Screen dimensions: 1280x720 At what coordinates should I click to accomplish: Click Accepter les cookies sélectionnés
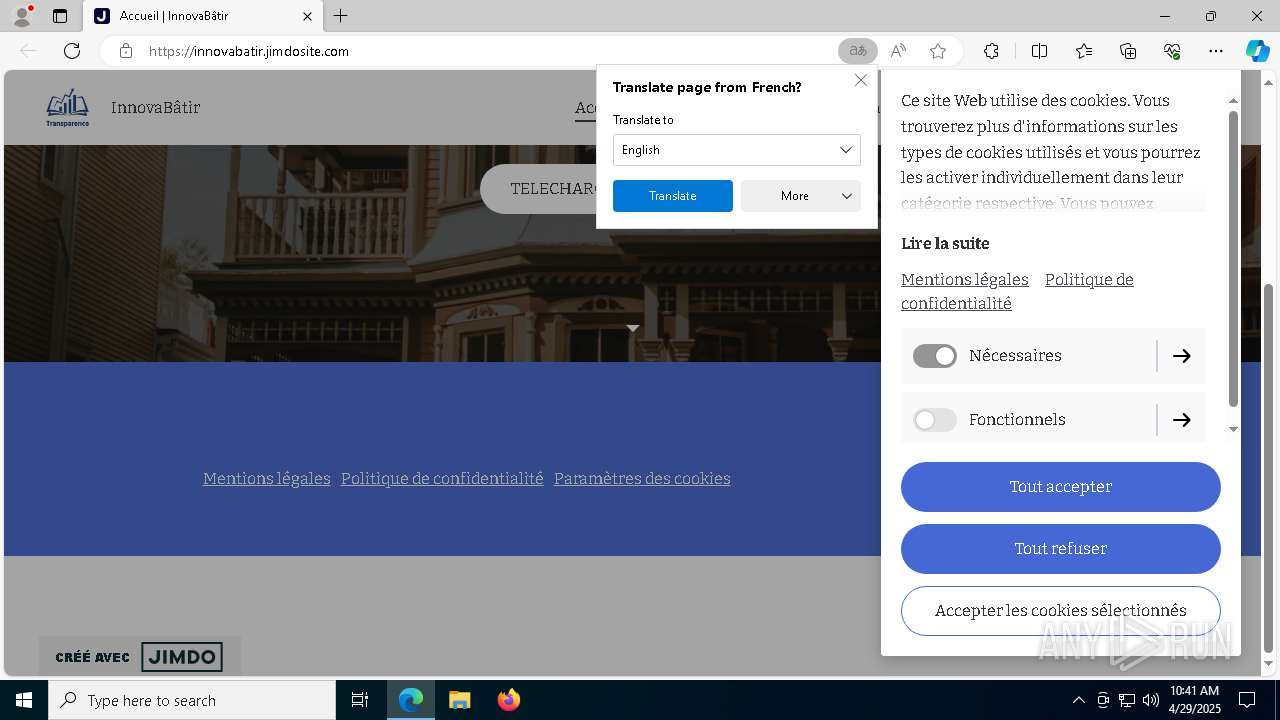pyautogui.click(x=1061, y=611)
